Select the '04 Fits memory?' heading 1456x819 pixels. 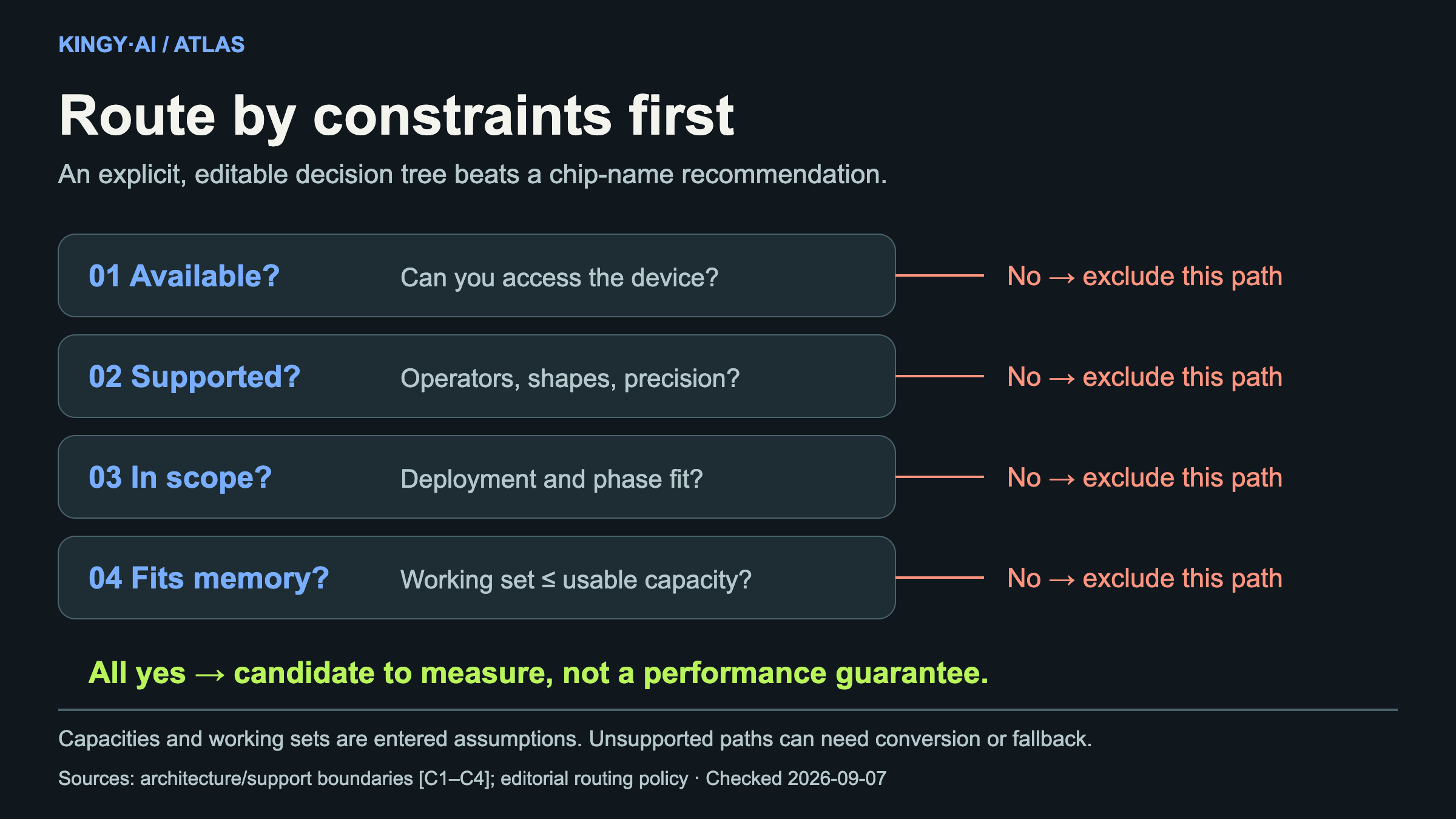pos(209,579)
